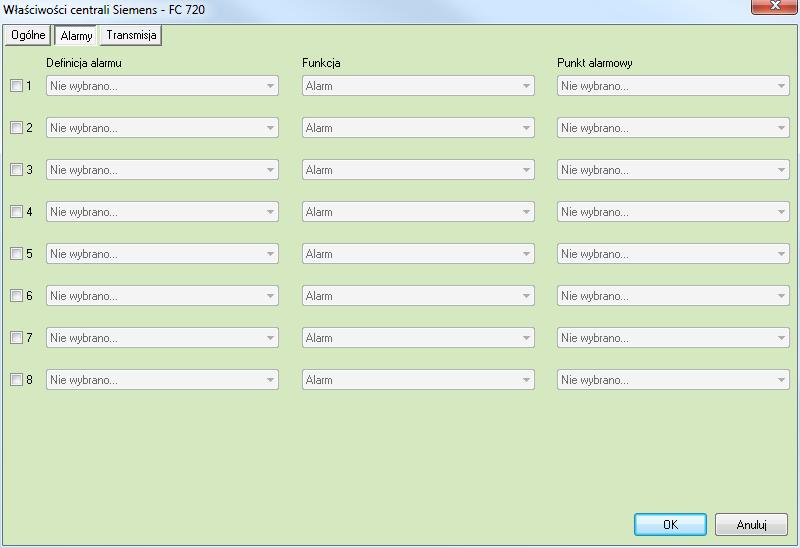Open Definicja alarmu dropdown in row 8
Viewport: 800px width, 548px height.
coord(162,380)
